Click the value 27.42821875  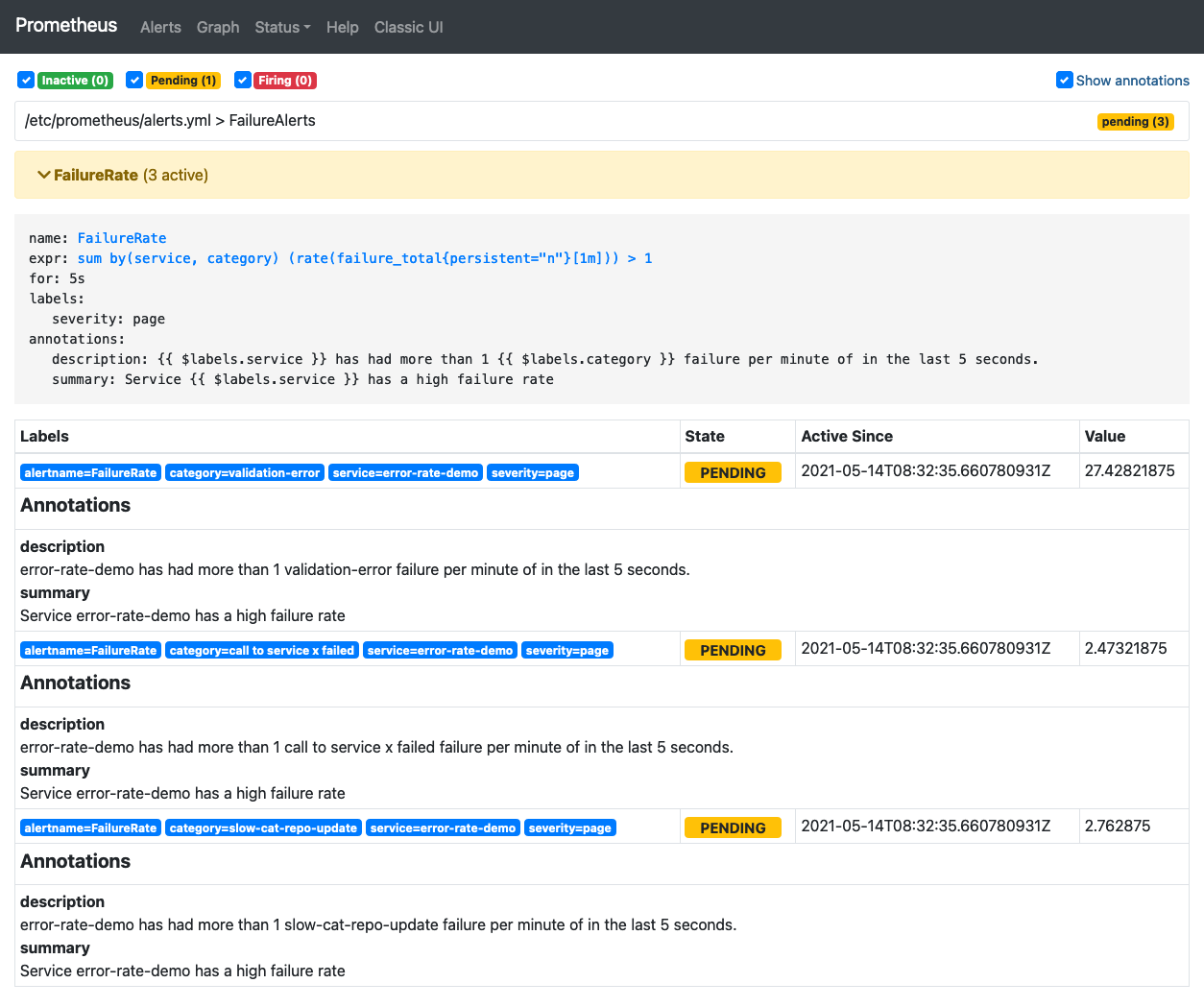pos(1129,471)
